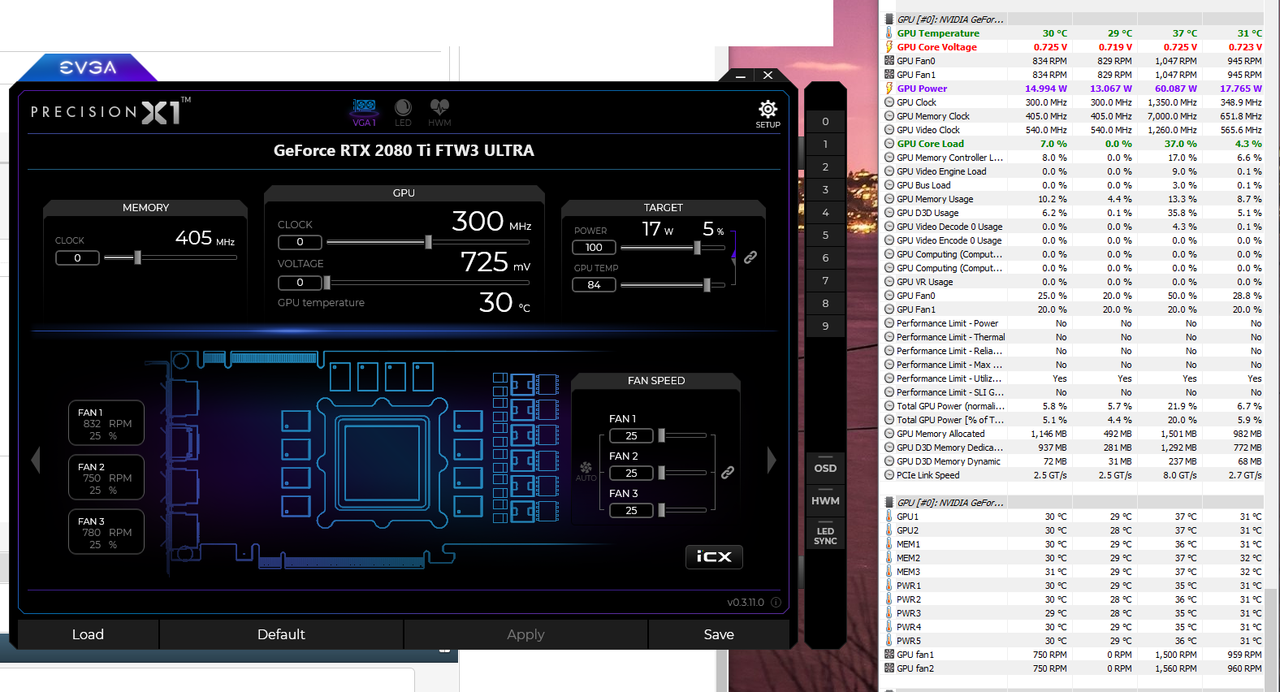Click the GPU Temp target input showing 84
The width and height of the screenshot is (1280, 692).
tap(594, 285)
